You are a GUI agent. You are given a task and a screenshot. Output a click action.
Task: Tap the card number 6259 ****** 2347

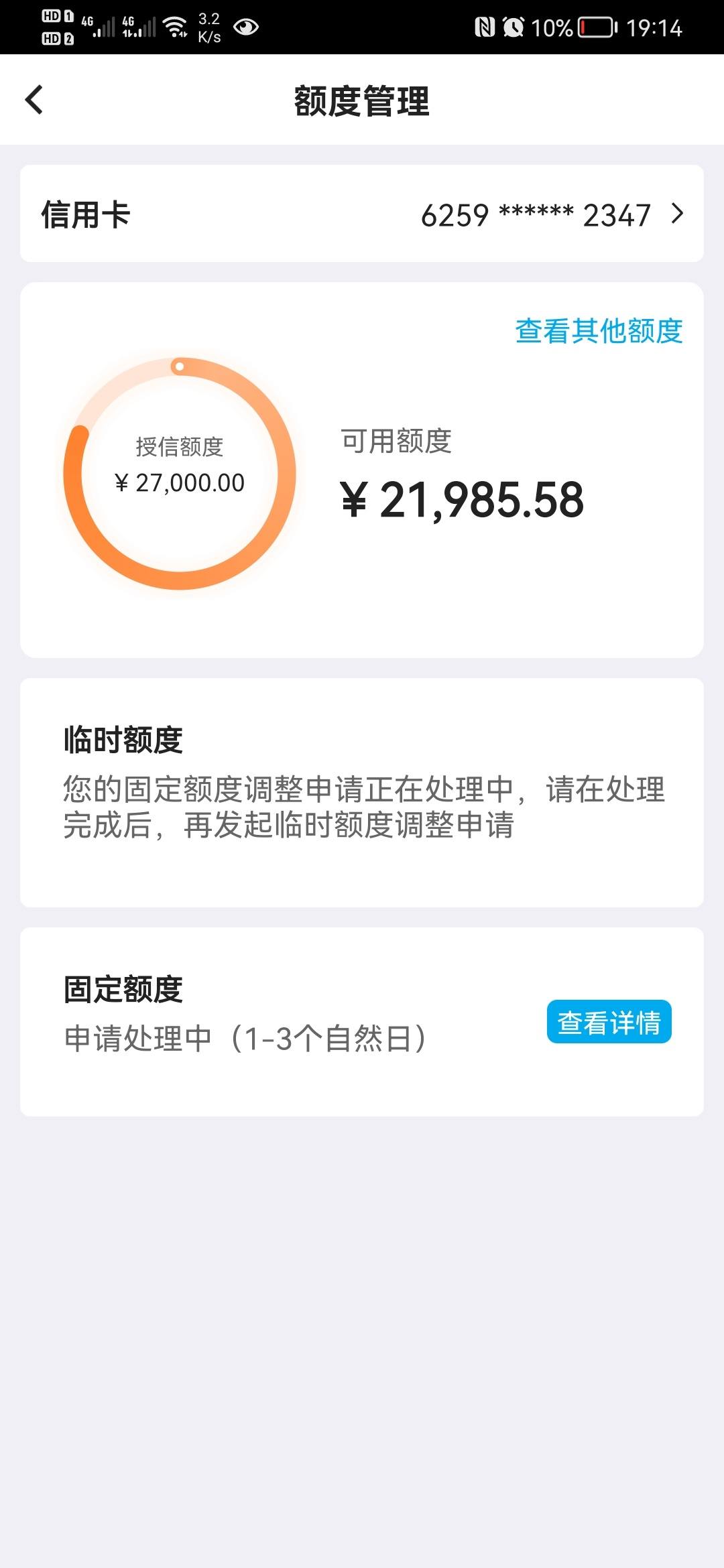click(536, 215)
